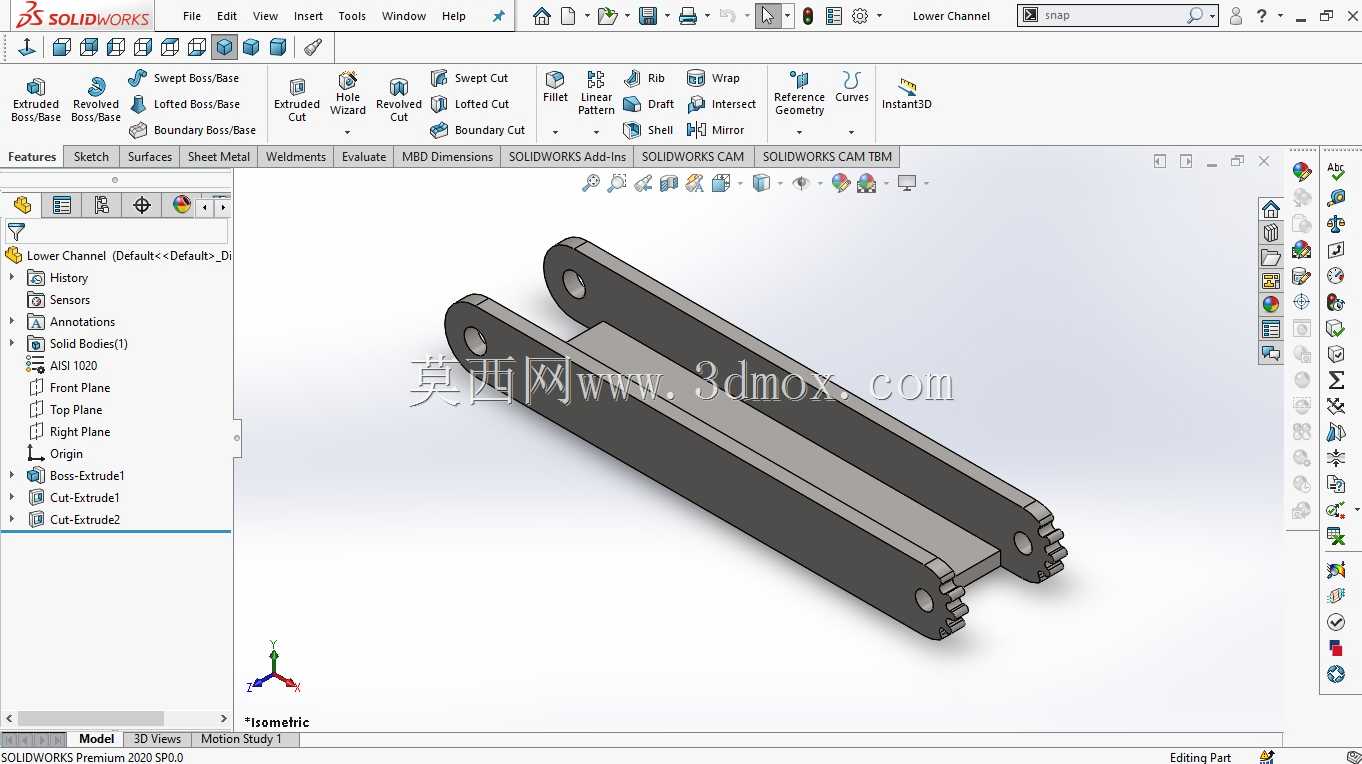Expand the History tree node
Image resolution: width=1362 pixels, height=764 pixels.
[x=12, y=278]
